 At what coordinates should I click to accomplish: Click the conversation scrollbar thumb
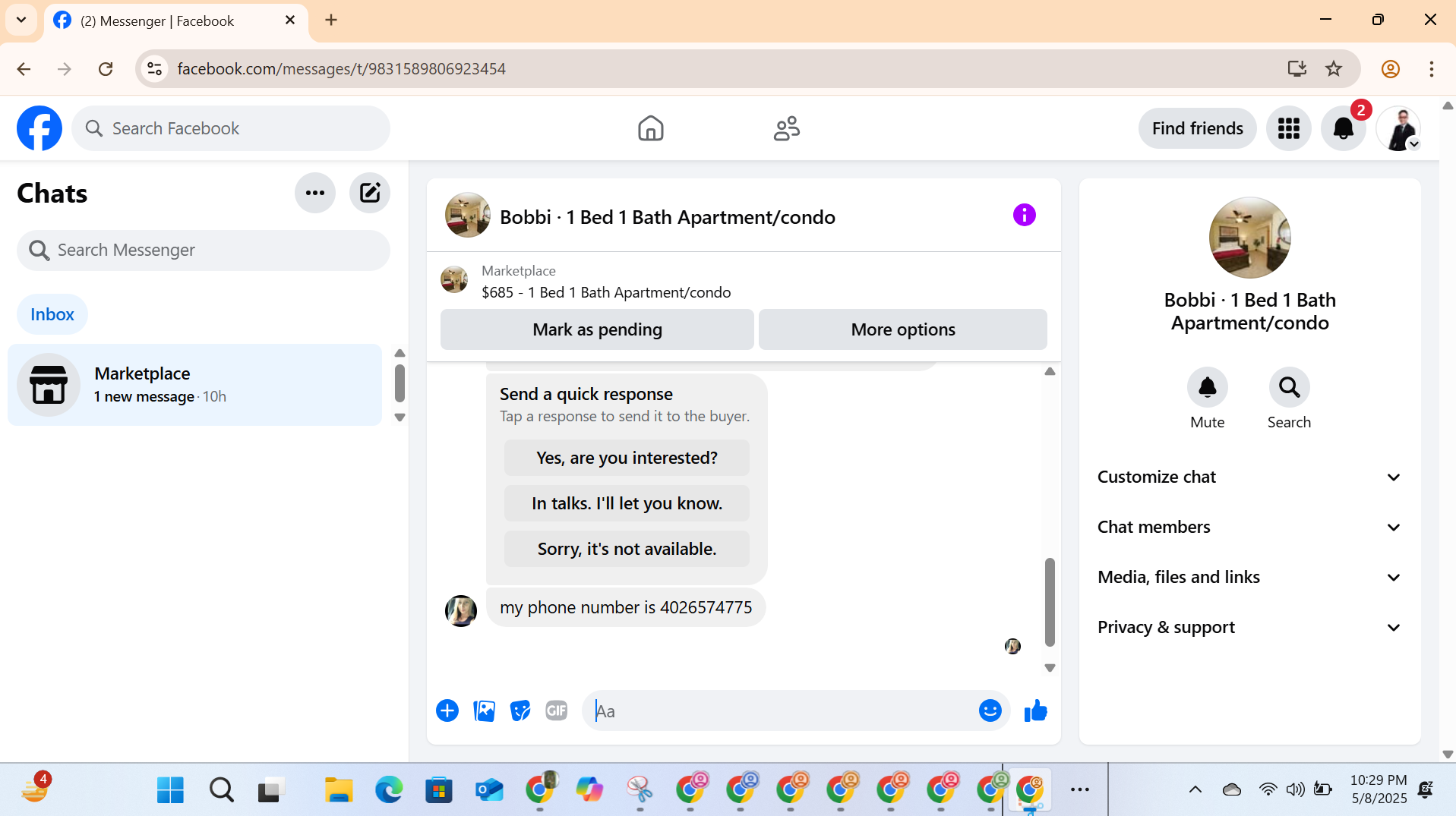click(x=1050, y=603)
